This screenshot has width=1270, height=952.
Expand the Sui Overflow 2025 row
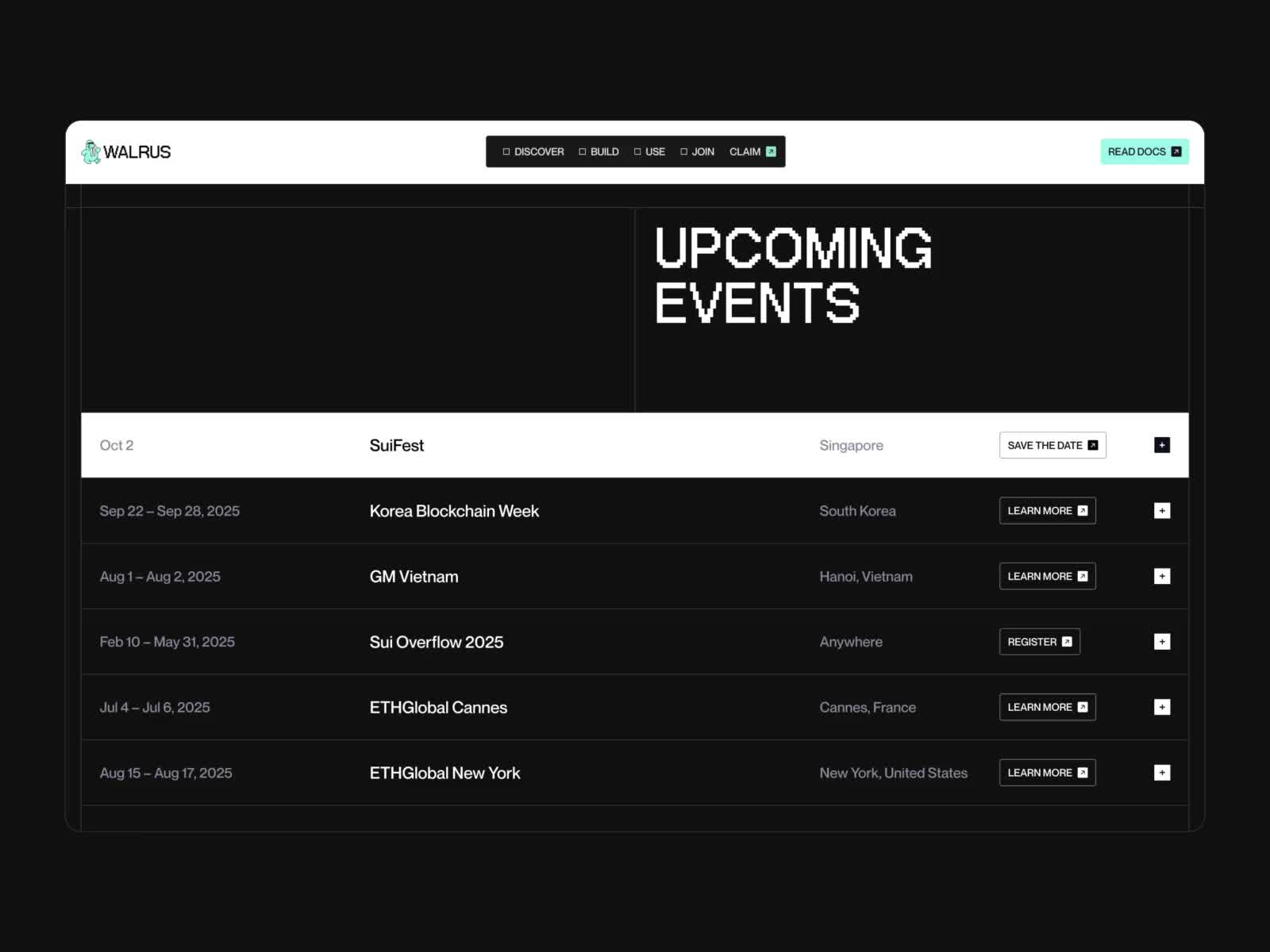(x=1162, y=642)
